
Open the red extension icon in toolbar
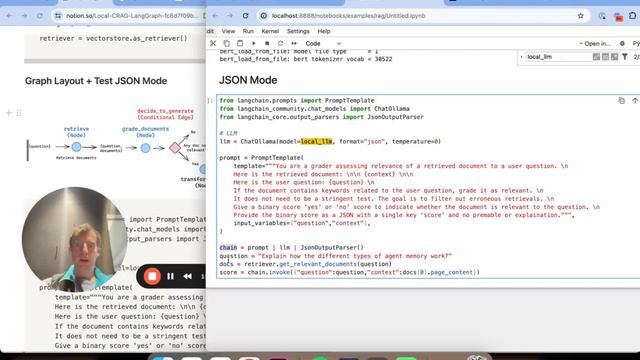(618, 16)
